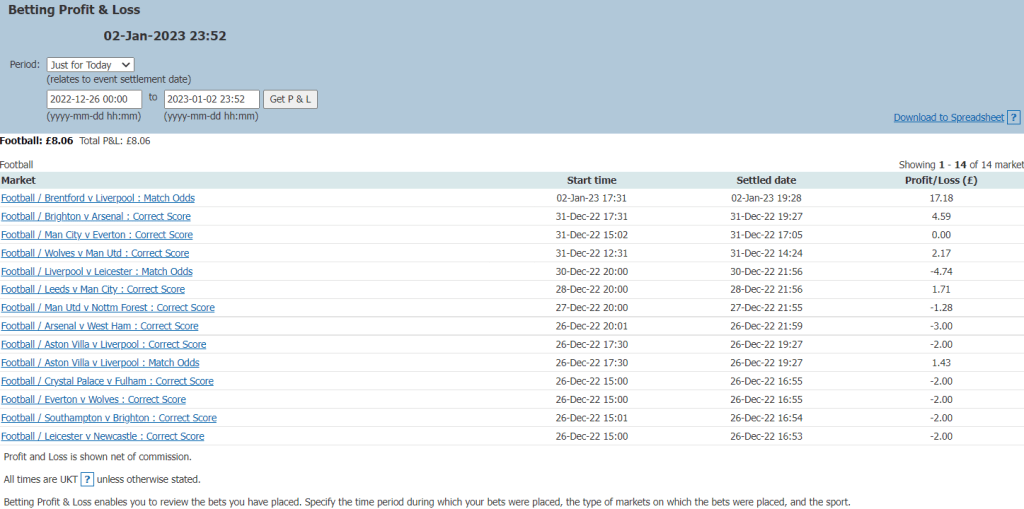The width and height of the screenshot is (1024, 509).
Task: Open Liverpool v Leicester Match Odds link
Action: [x=97, y=271]
